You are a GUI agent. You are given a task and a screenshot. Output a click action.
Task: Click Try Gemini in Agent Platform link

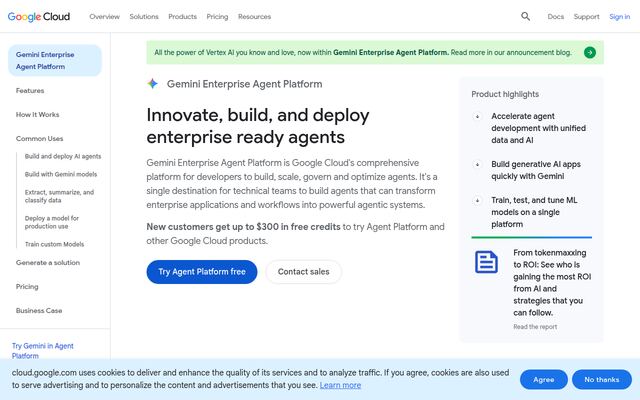pos(42,351)
